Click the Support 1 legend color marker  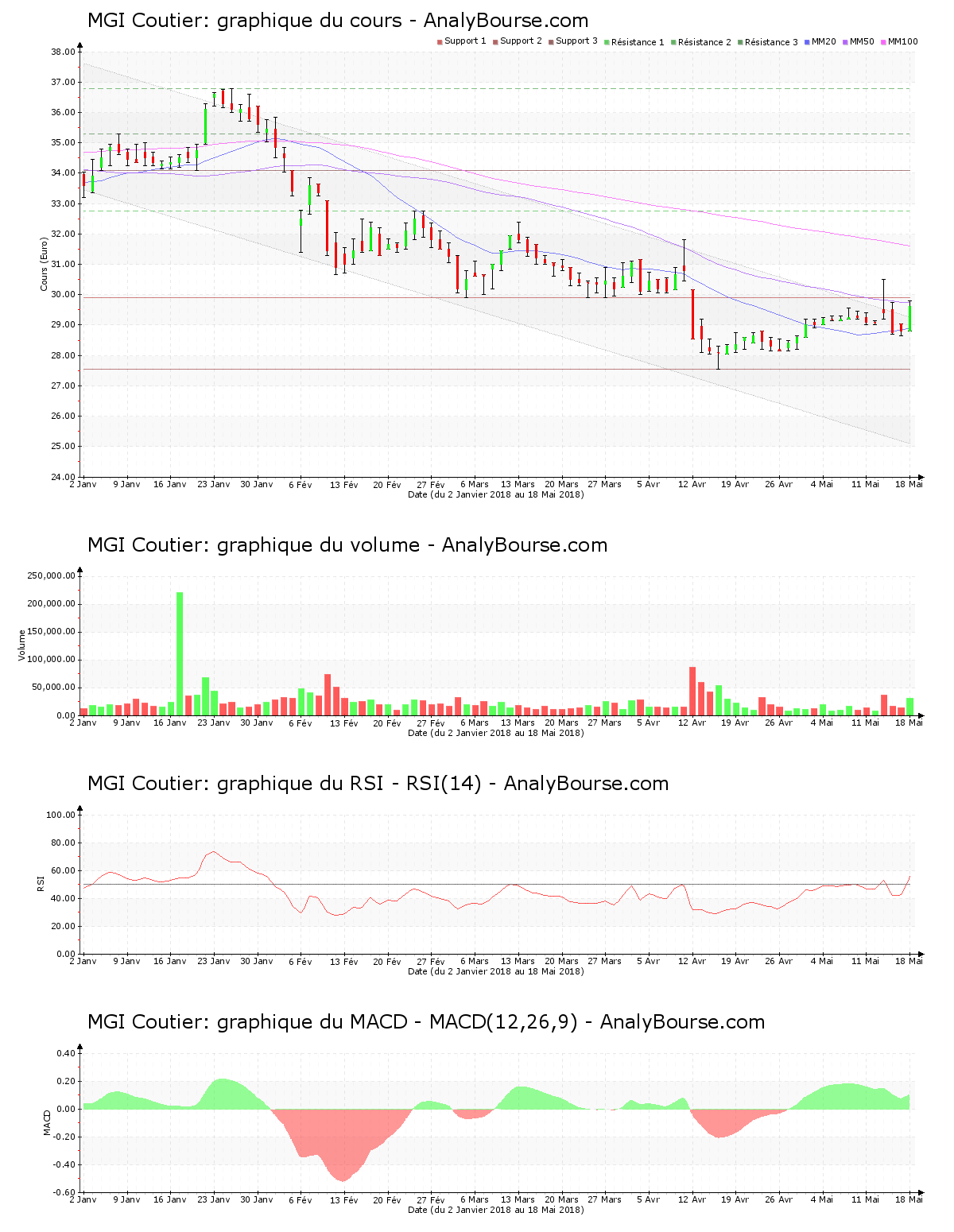[440, 42]
